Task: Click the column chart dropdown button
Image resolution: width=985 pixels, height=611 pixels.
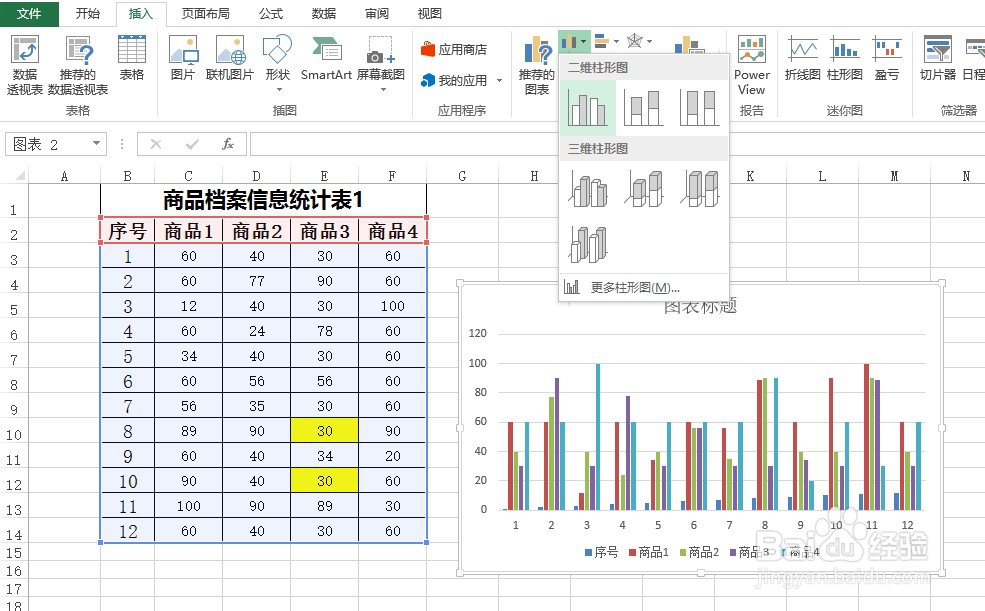Action: click(x=574, y=41)
